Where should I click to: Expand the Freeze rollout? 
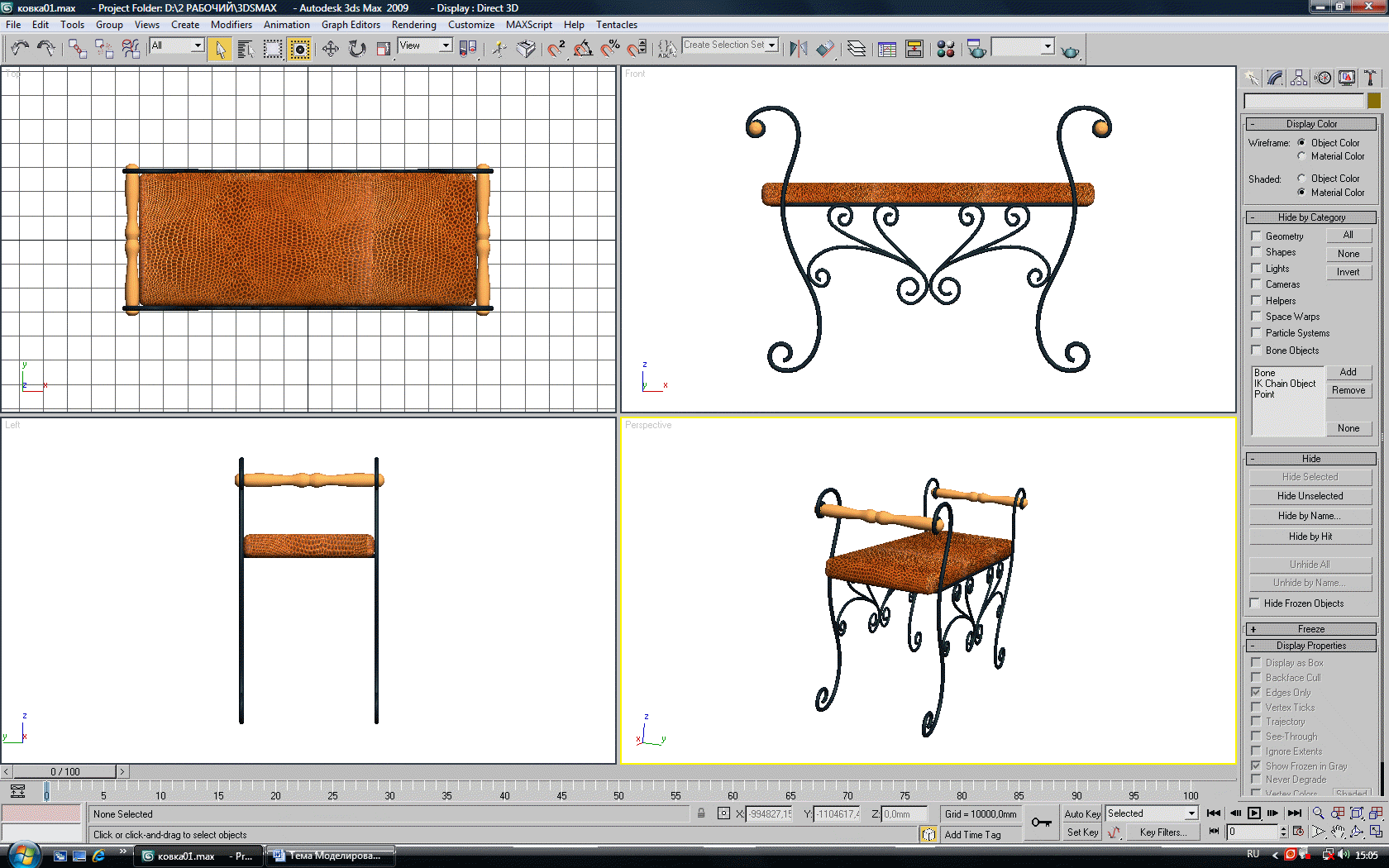click(x=1310, y=629)
